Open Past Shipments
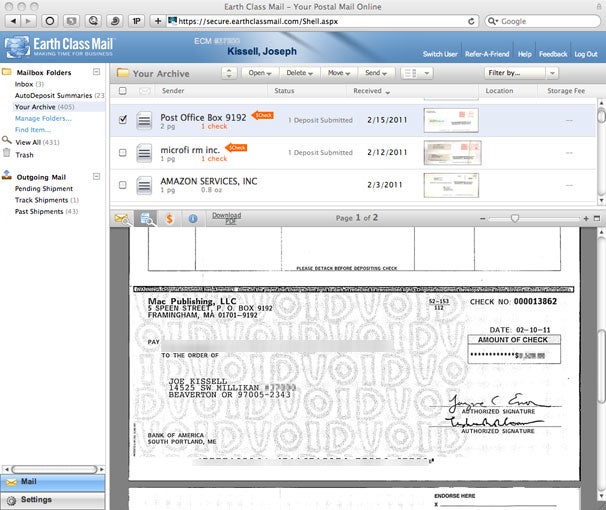 point(46,211)
